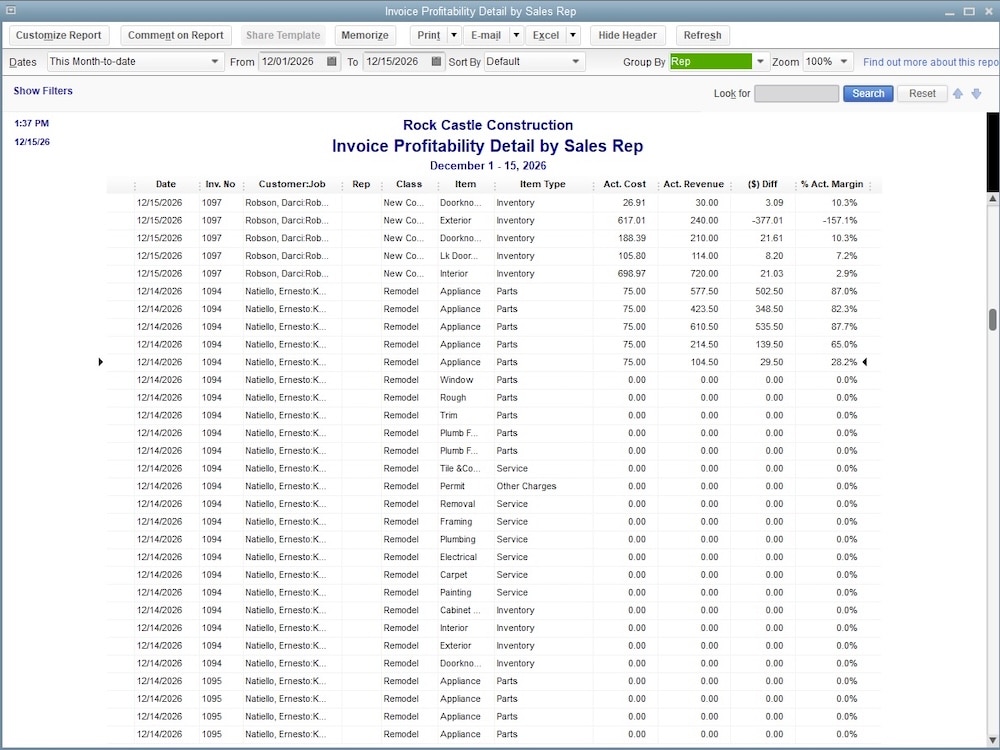1000x750 pixels.
Task: Click the down arrow beside the Reset button
Action: coord(976,93)
